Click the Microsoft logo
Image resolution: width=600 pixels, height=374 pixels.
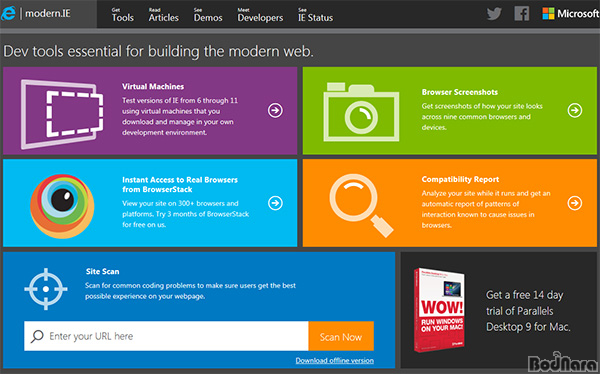(x=571, y=14)
